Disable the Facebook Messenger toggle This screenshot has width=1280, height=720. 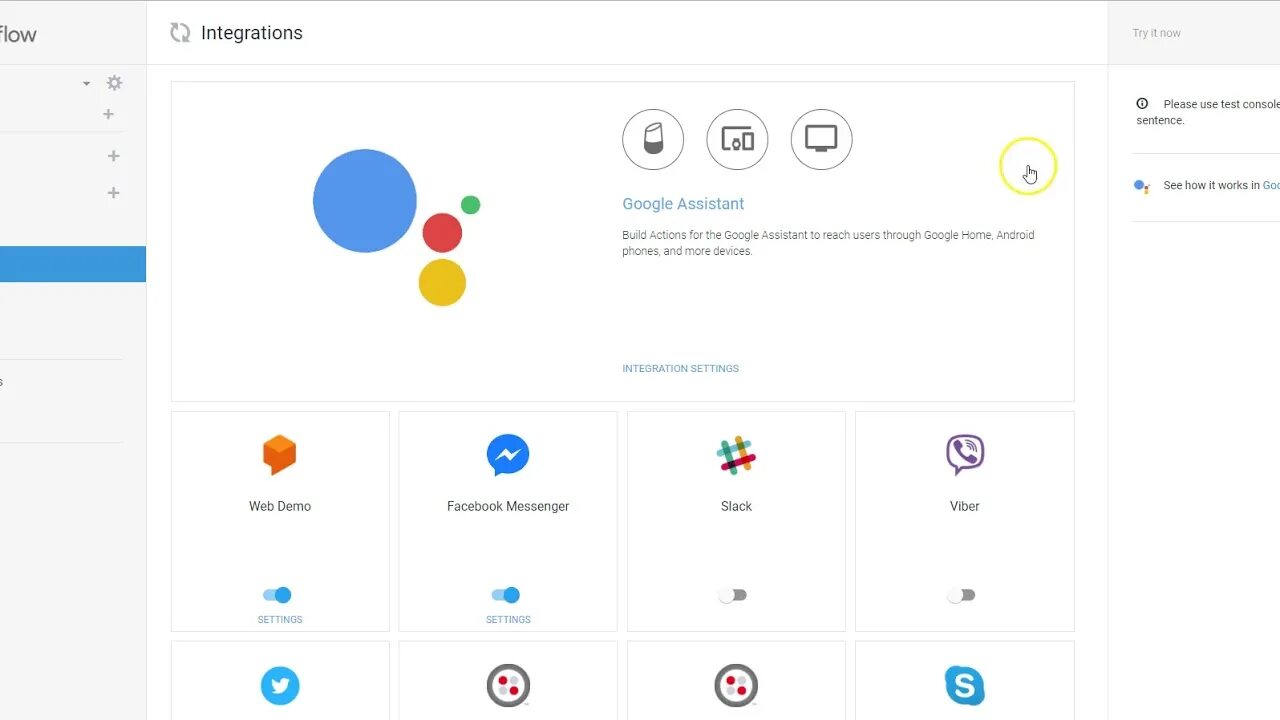[506, 595]
